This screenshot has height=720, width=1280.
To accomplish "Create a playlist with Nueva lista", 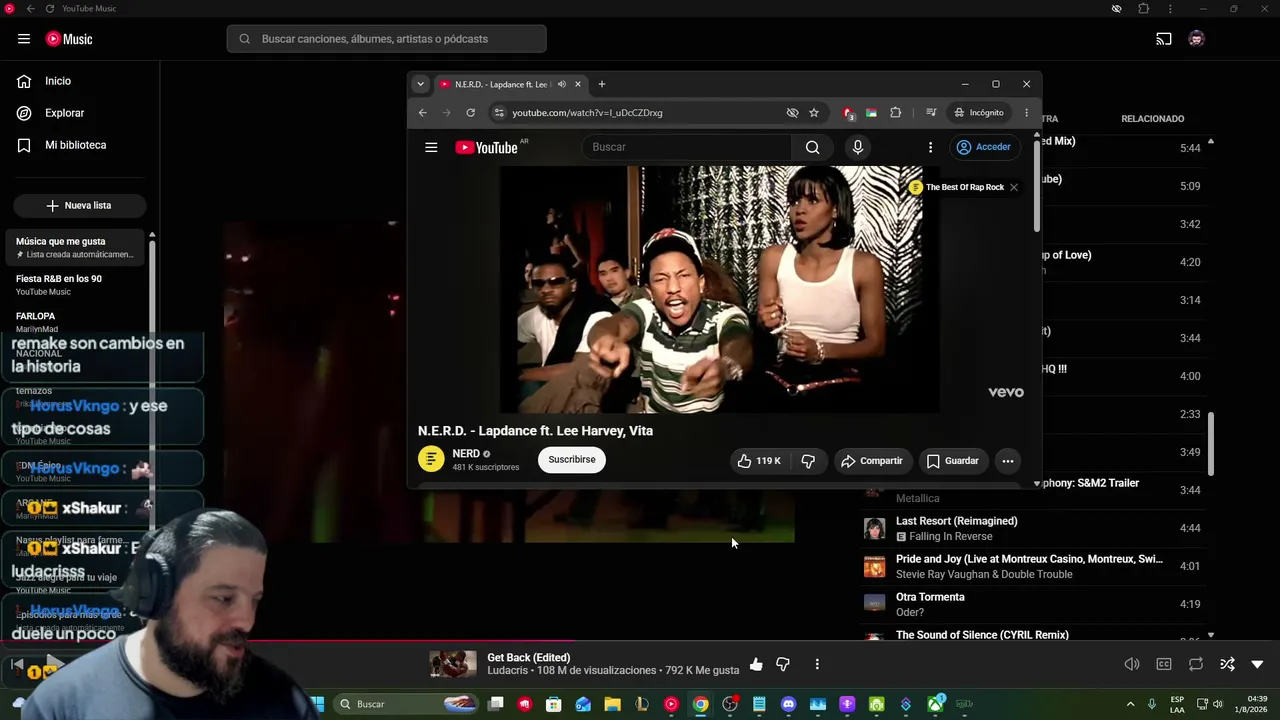I will (80, 205).
